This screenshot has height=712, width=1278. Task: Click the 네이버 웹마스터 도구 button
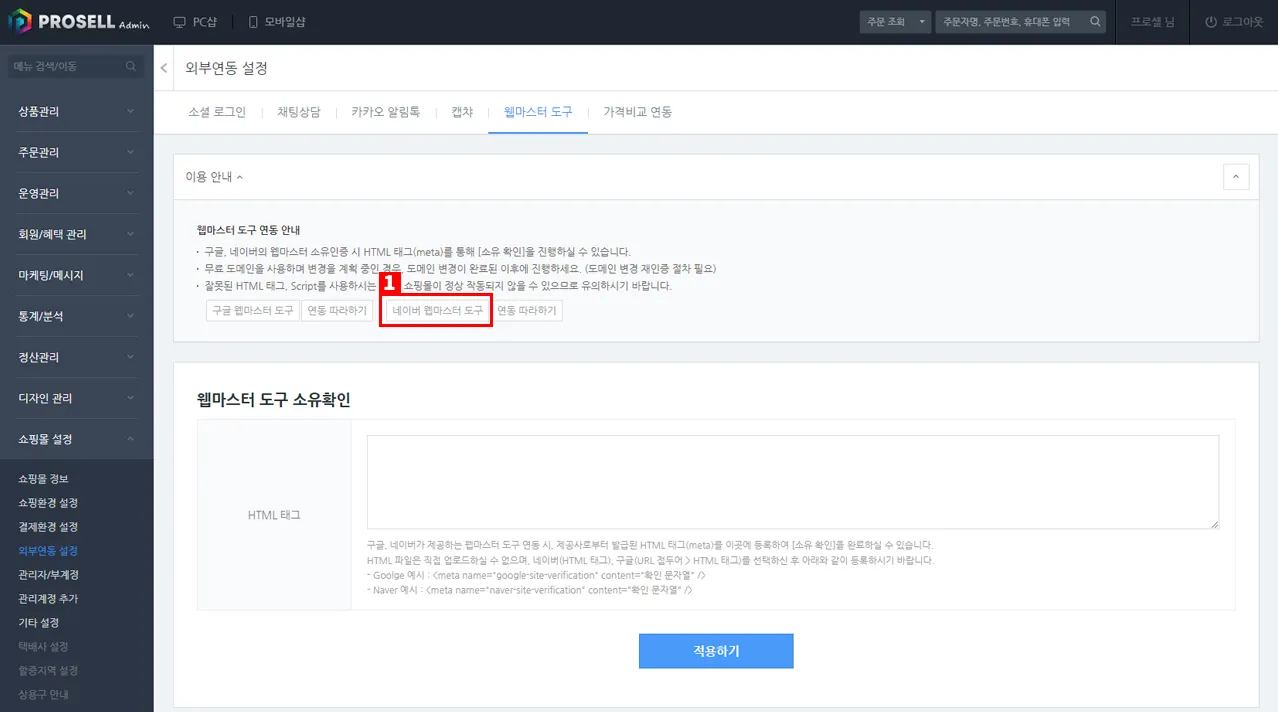point(438,311)
